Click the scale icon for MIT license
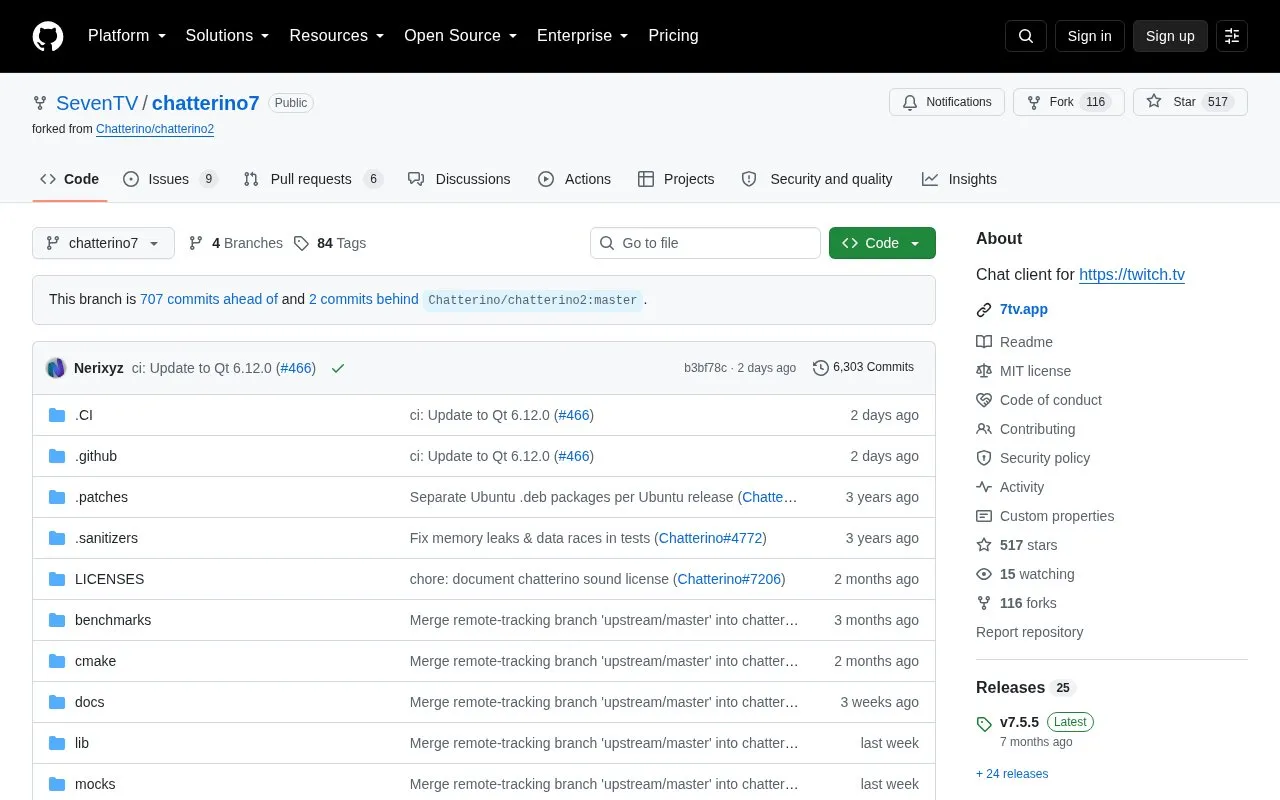Image resolution: width=1280 pixels, height=800 pixels. (x=984, y=371)
